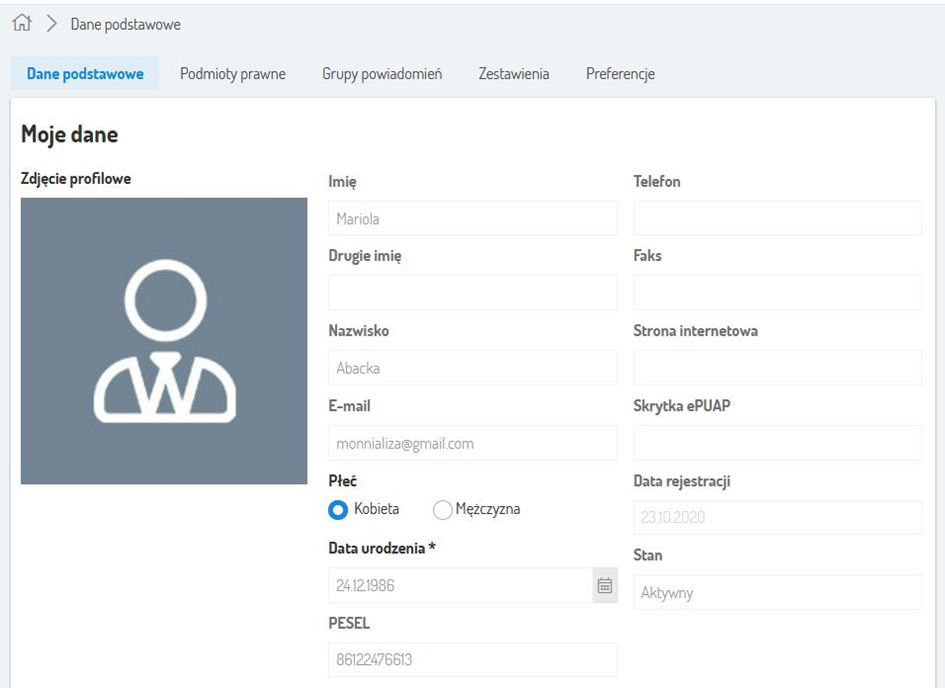Open the Grupy powiadomień tab
This screenshot has height=688, width=945.
(382, 74)
